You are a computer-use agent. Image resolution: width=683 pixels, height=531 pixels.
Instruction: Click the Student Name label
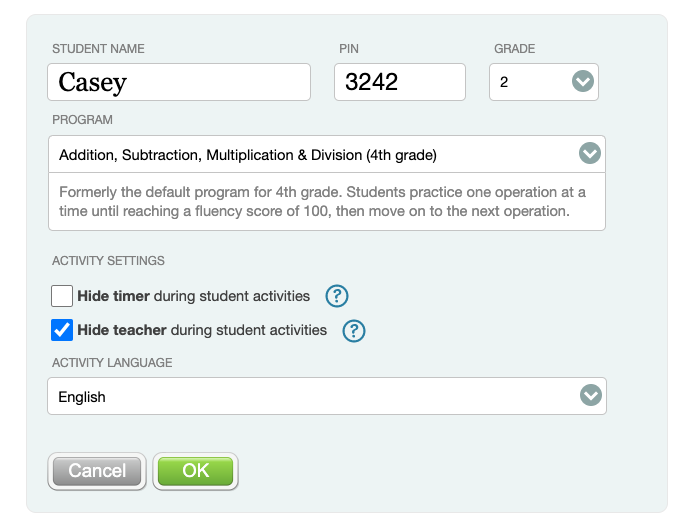click(98, 48)
